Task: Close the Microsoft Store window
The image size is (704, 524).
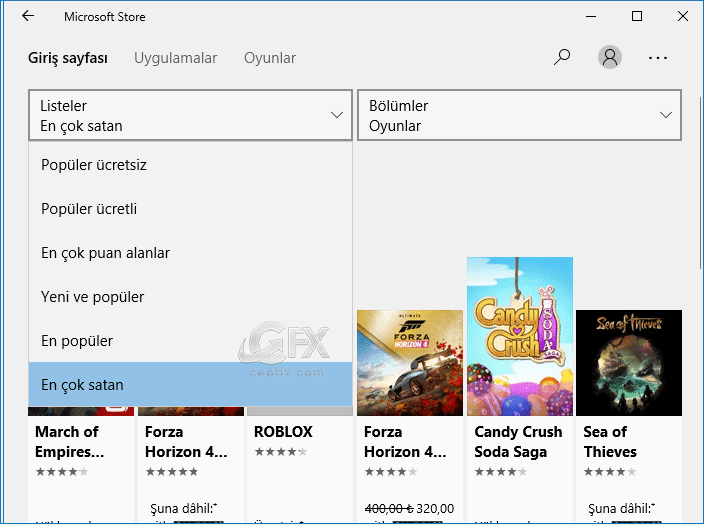Action: tap(683, 17)
